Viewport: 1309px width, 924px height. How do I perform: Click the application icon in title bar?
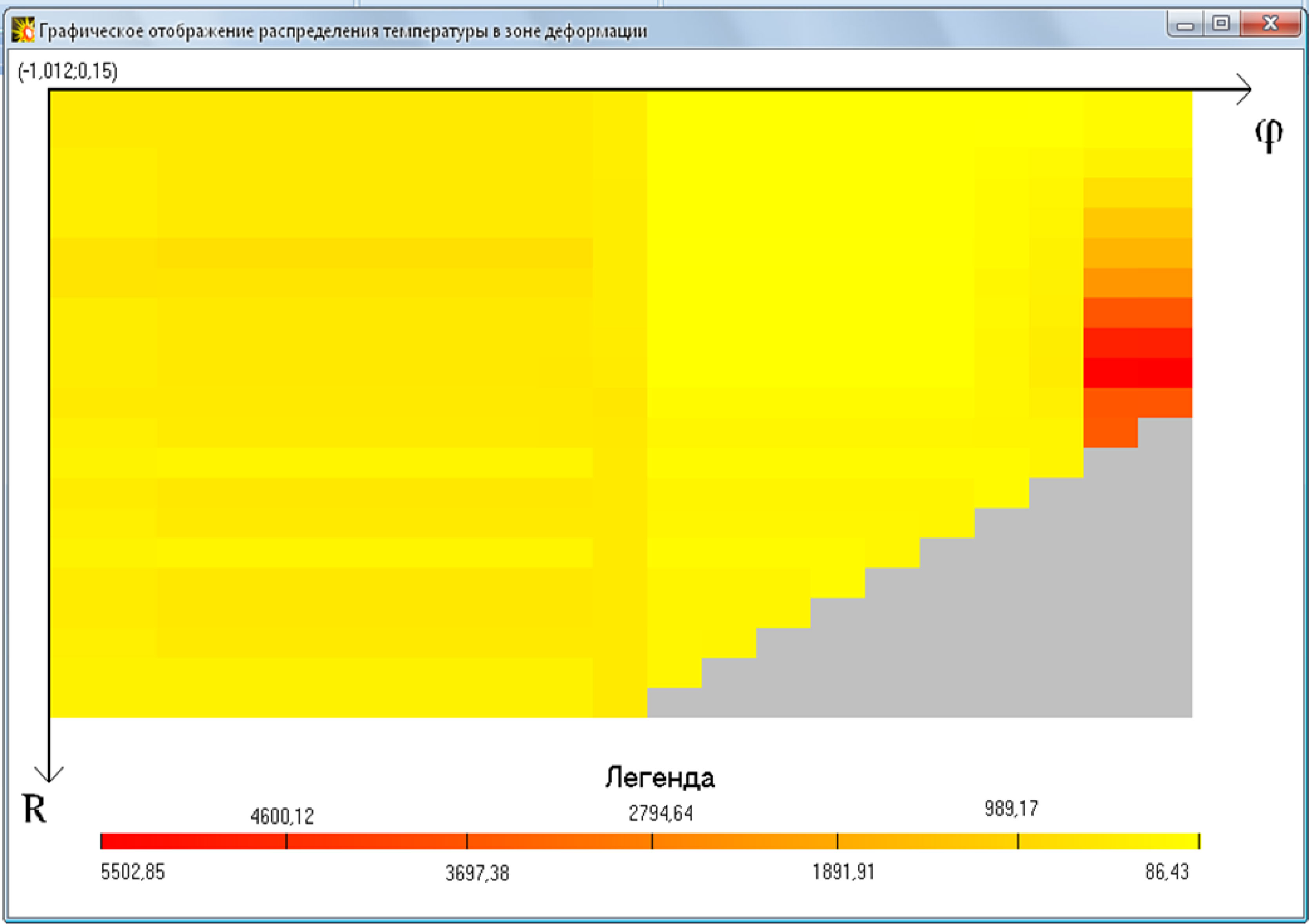(x=24, y=30)
